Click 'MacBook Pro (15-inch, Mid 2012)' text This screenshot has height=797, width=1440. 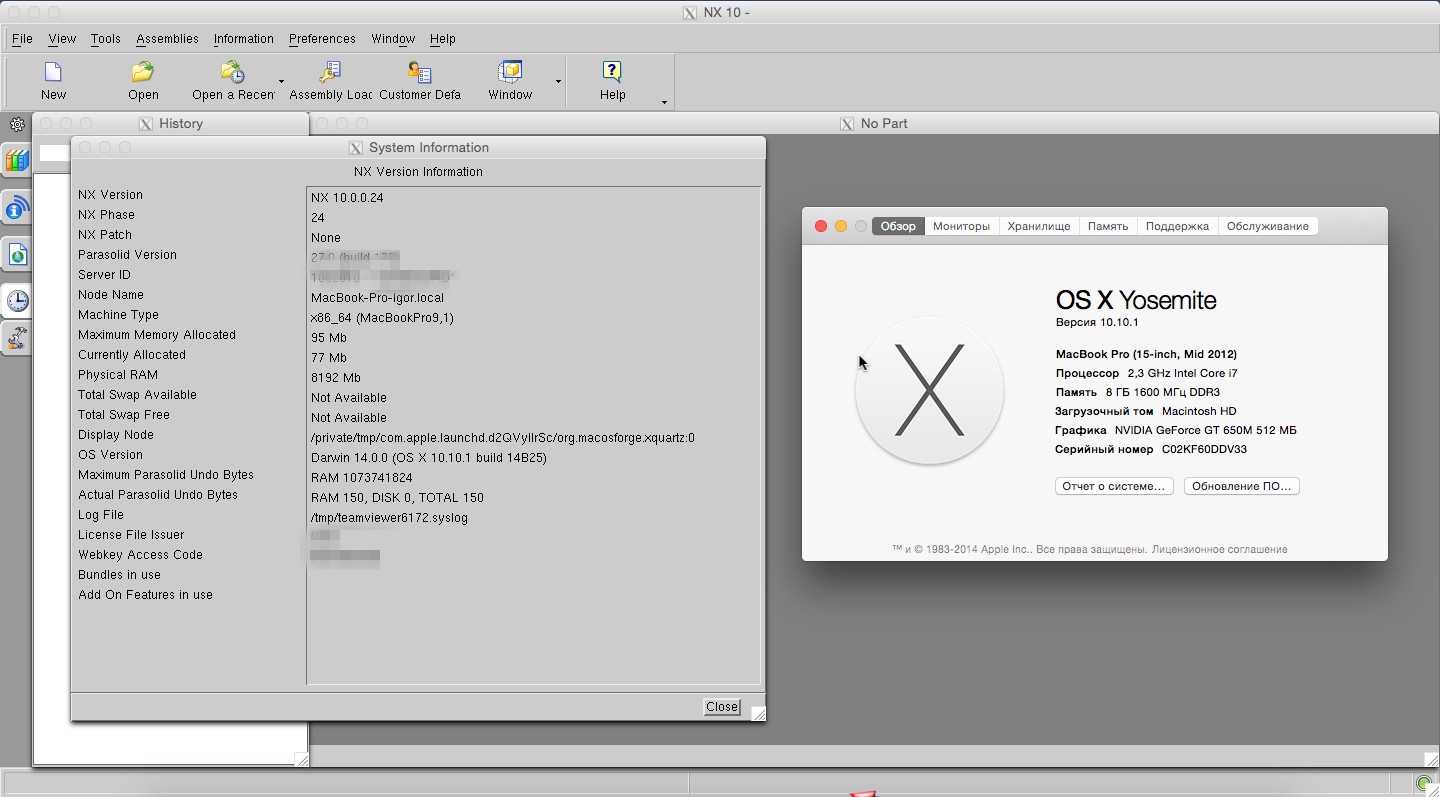click(1146, 355)
